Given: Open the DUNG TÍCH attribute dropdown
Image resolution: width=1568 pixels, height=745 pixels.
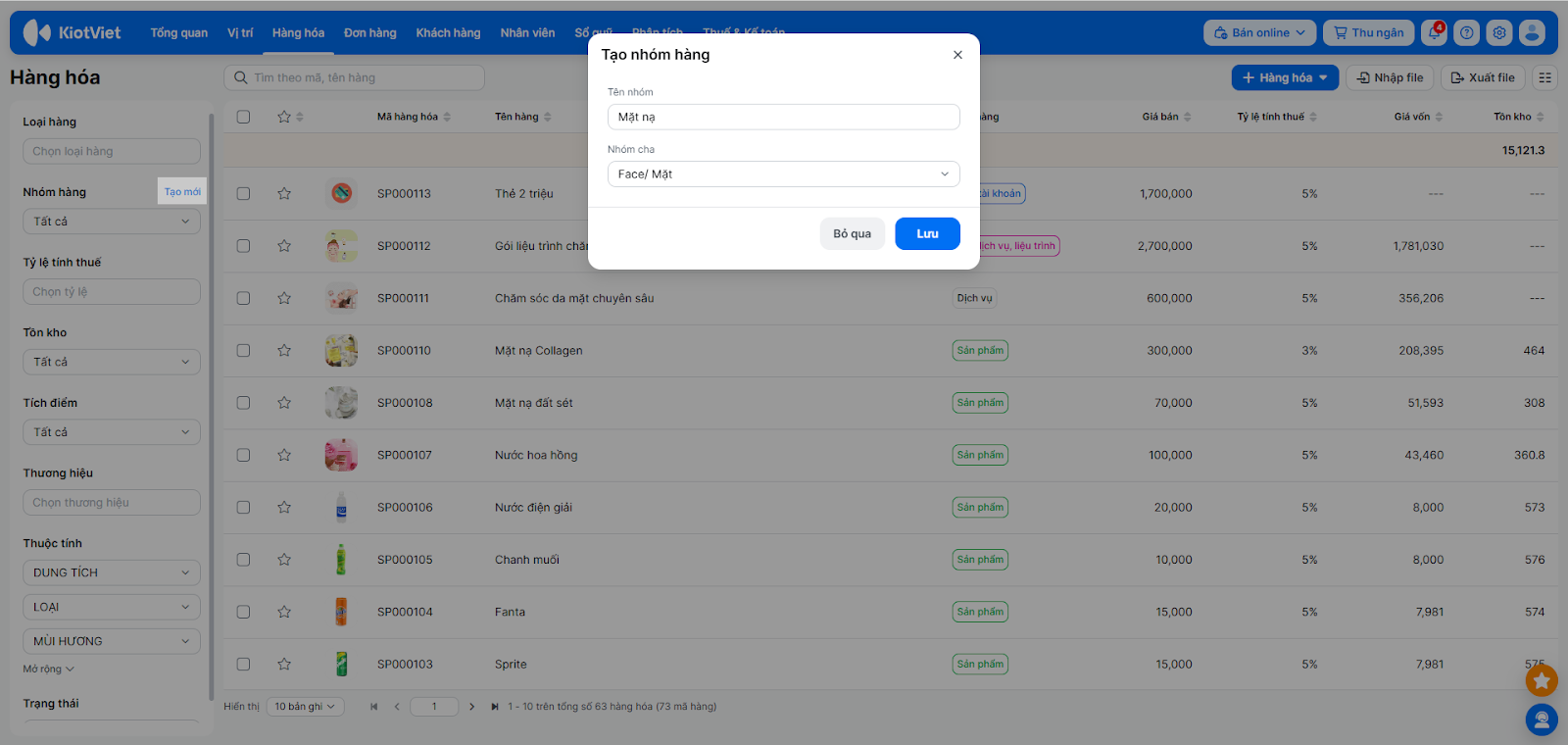Looking at the screenshot, I should [111, 572].
